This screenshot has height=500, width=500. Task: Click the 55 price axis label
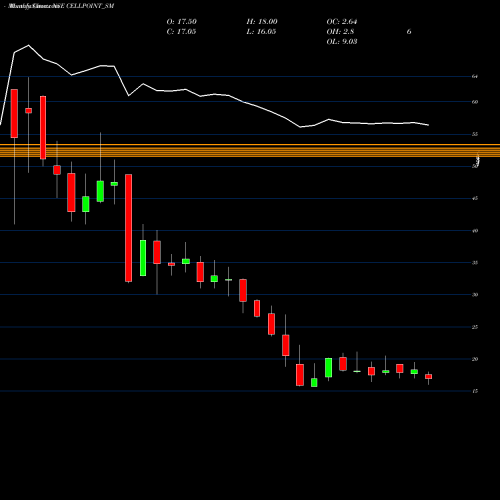[475, 134]
